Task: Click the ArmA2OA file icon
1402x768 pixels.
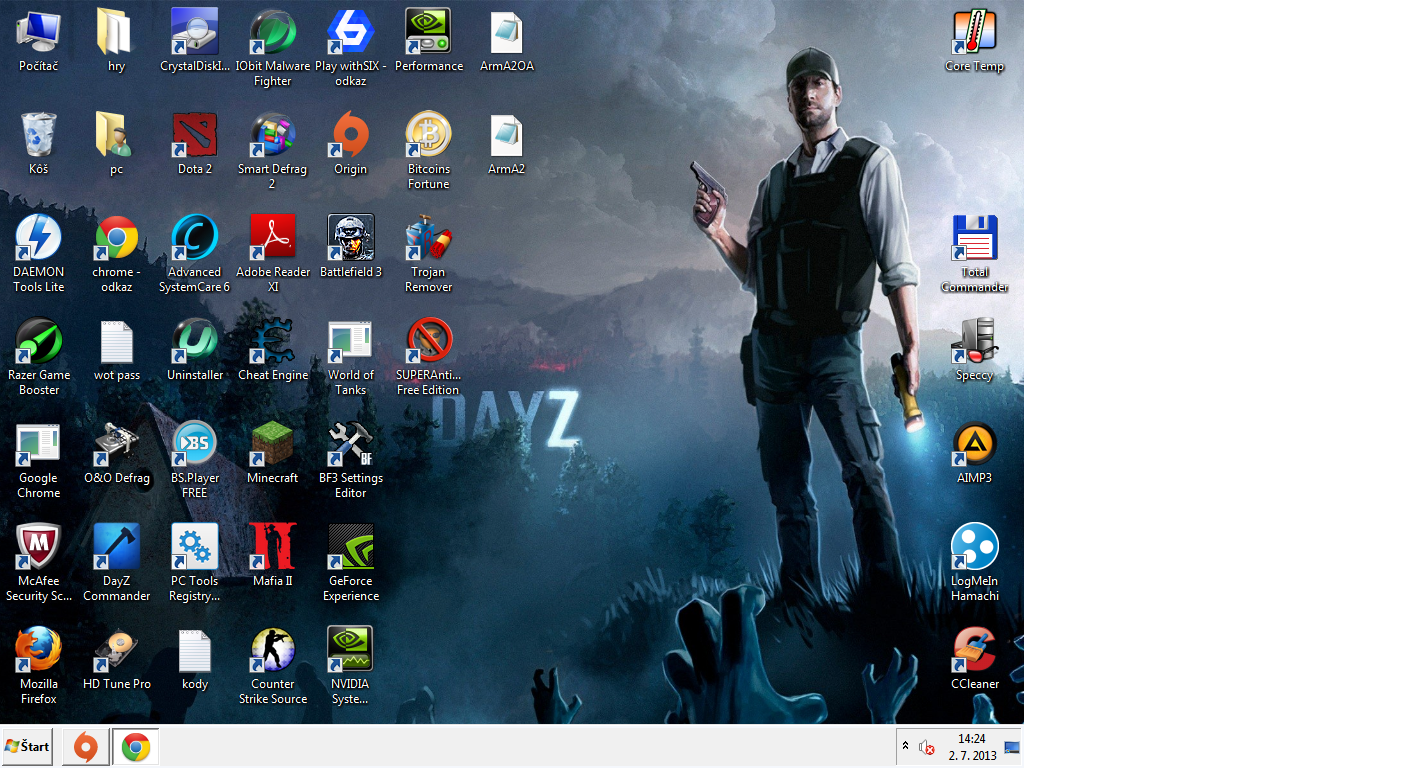Action: 506,41
